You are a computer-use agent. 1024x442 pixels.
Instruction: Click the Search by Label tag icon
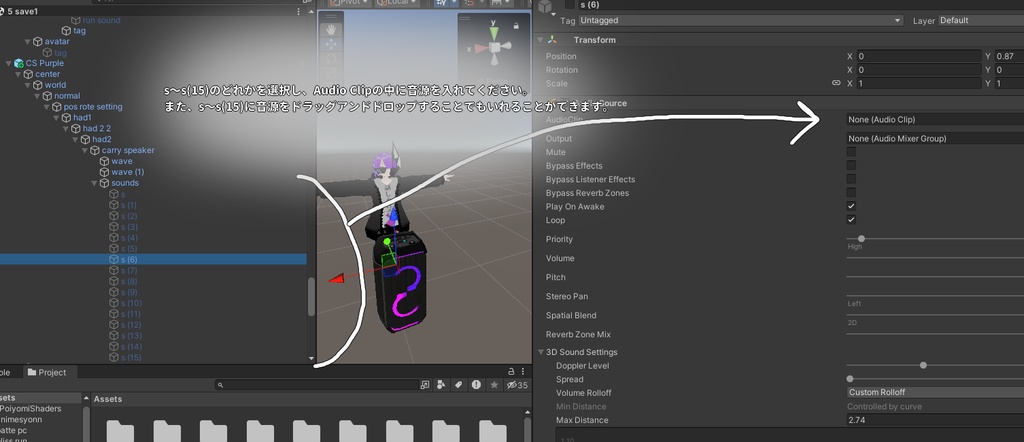point(459,385)
